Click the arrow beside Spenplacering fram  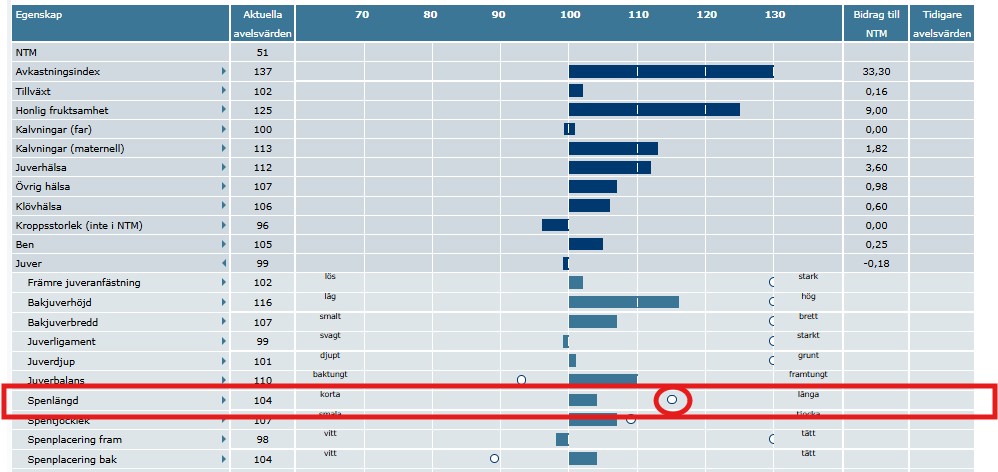pos(224,440)
